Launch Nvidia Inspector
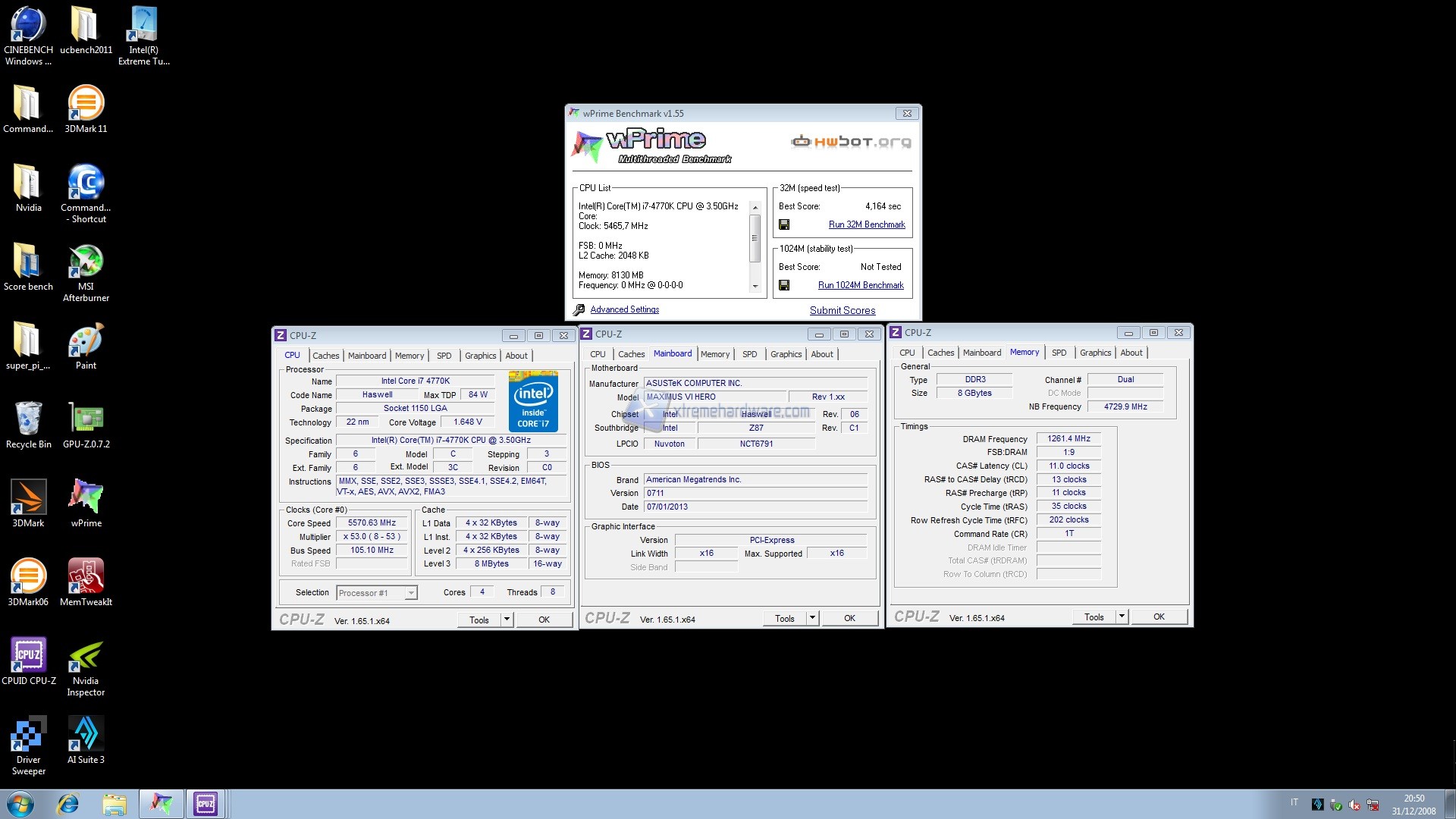Image resolution: width=1456 pixels, height=819 pixels. tap(85, 654)
